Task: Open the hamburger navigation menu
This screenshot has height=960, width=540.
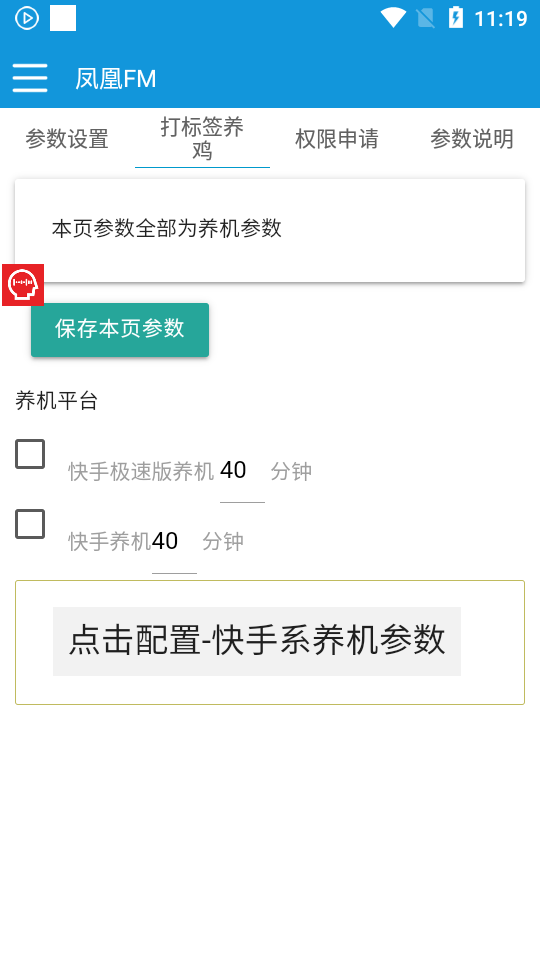Action: tap(29, 78)
